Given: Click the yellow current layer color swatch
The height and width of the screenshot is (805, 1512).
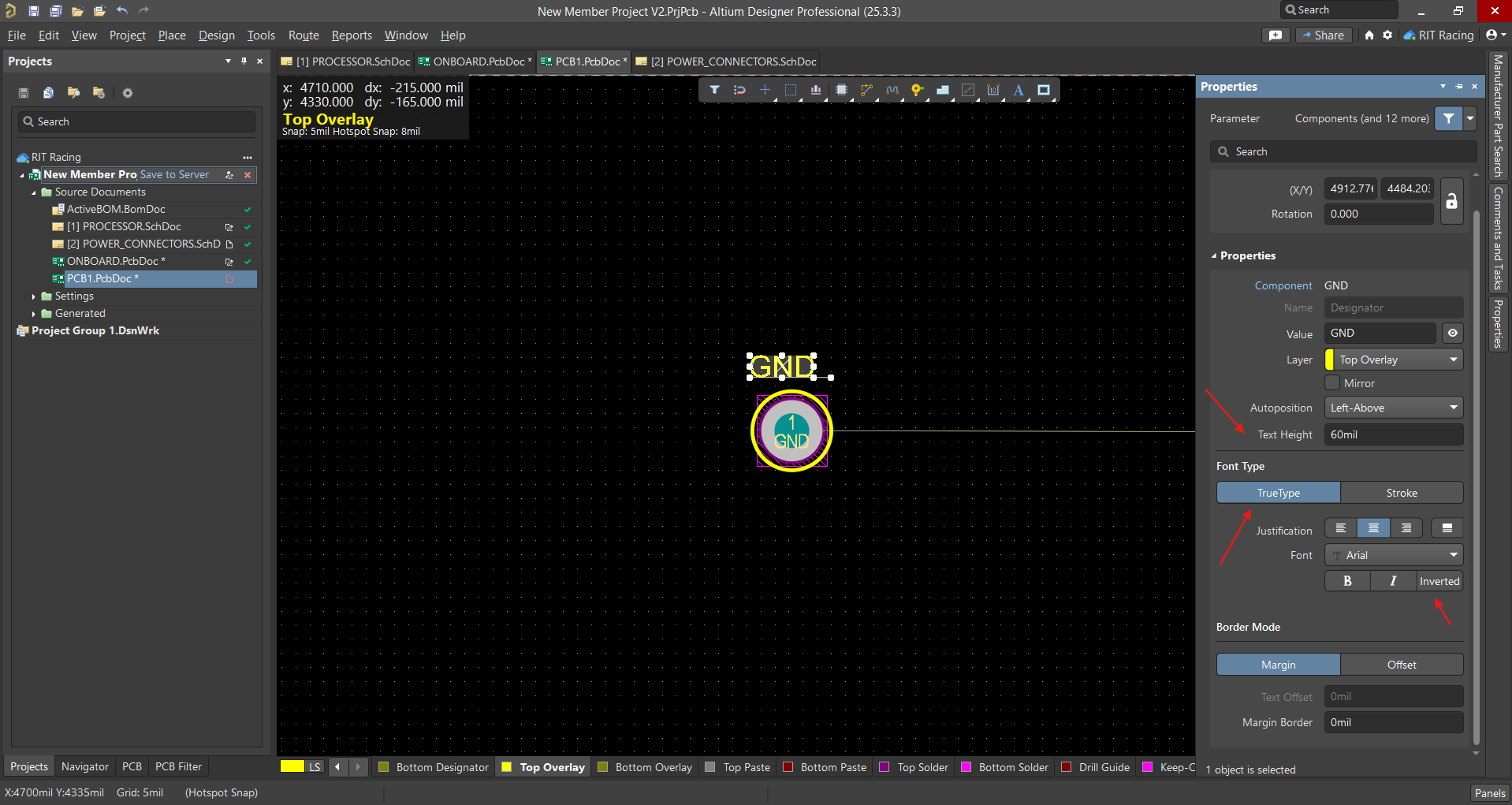Looking at the screenshot, I should coord(292,766).
